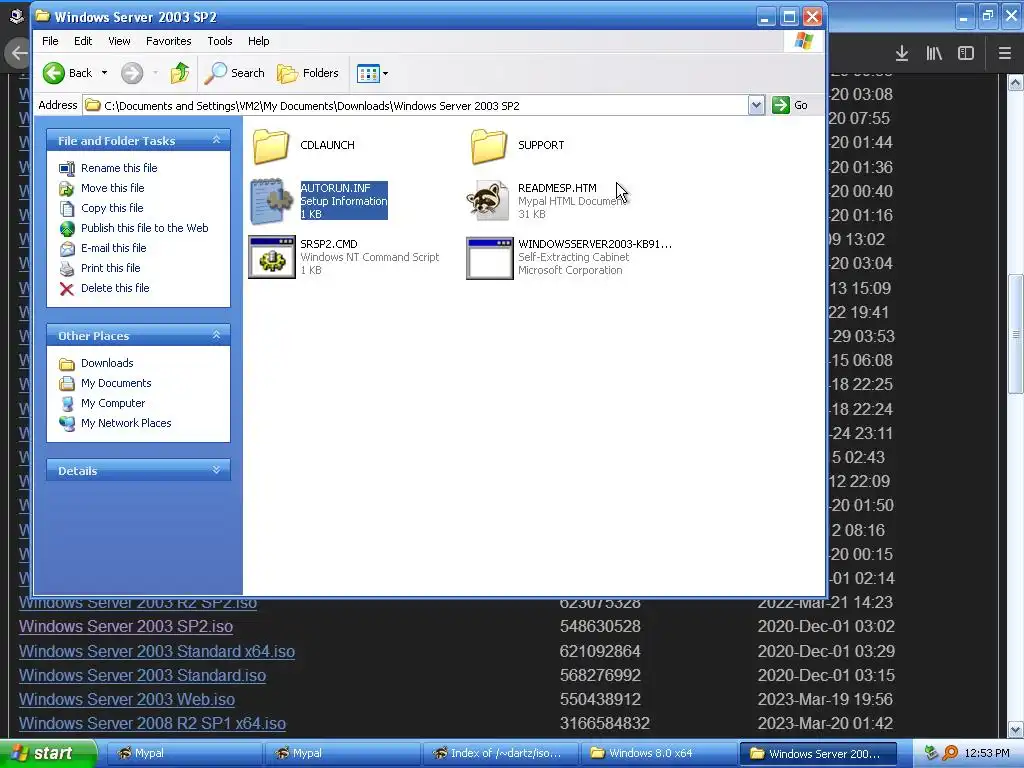Image resolution: width=1024 pixels, height=768 pixels.
Task: Open the Tools menu
Action: (219, 41)
